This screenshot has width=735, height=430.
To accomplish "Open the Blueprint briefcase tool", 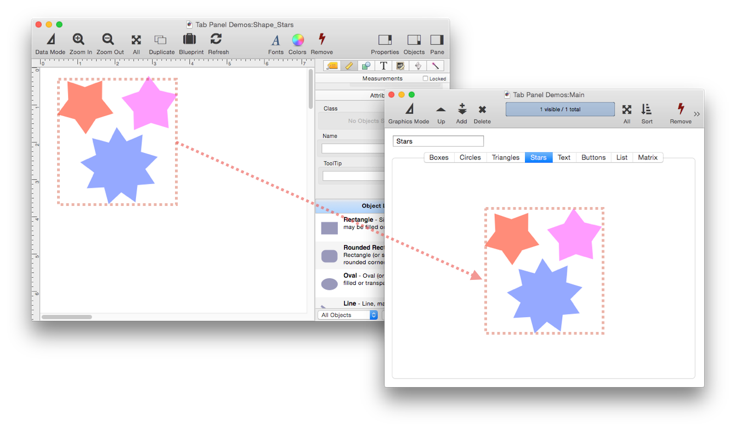I will click(x=189, y=39).
